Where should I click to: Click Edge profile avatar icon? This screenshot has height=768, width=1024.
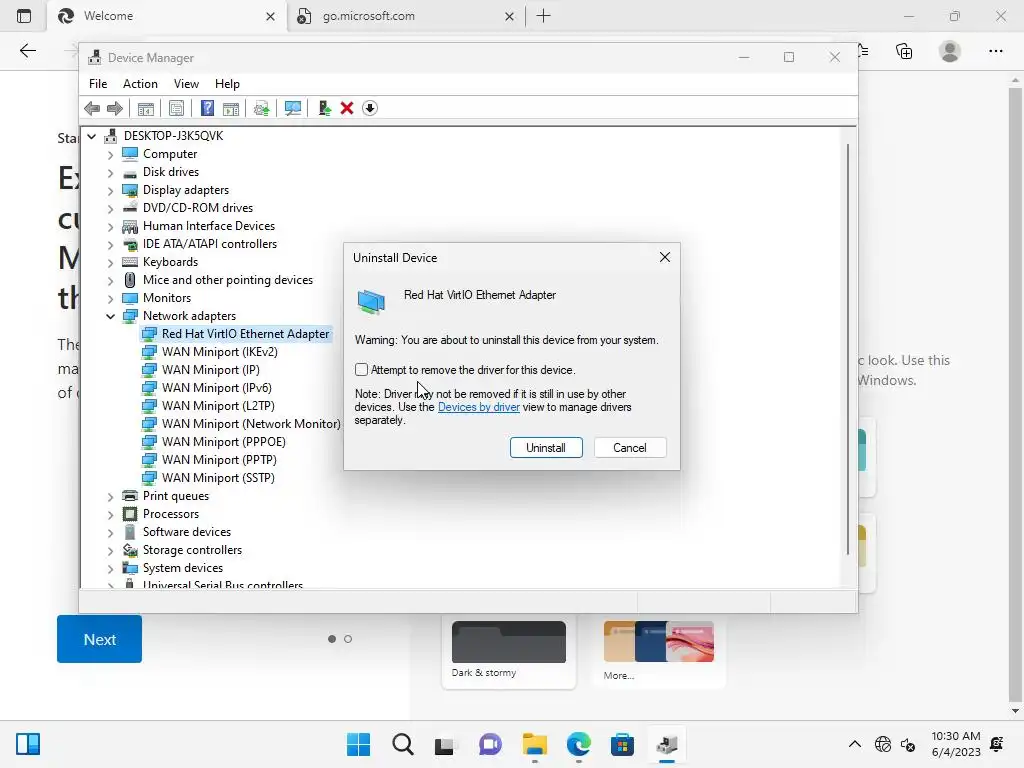pyautogui.click(x=950, y=51)
